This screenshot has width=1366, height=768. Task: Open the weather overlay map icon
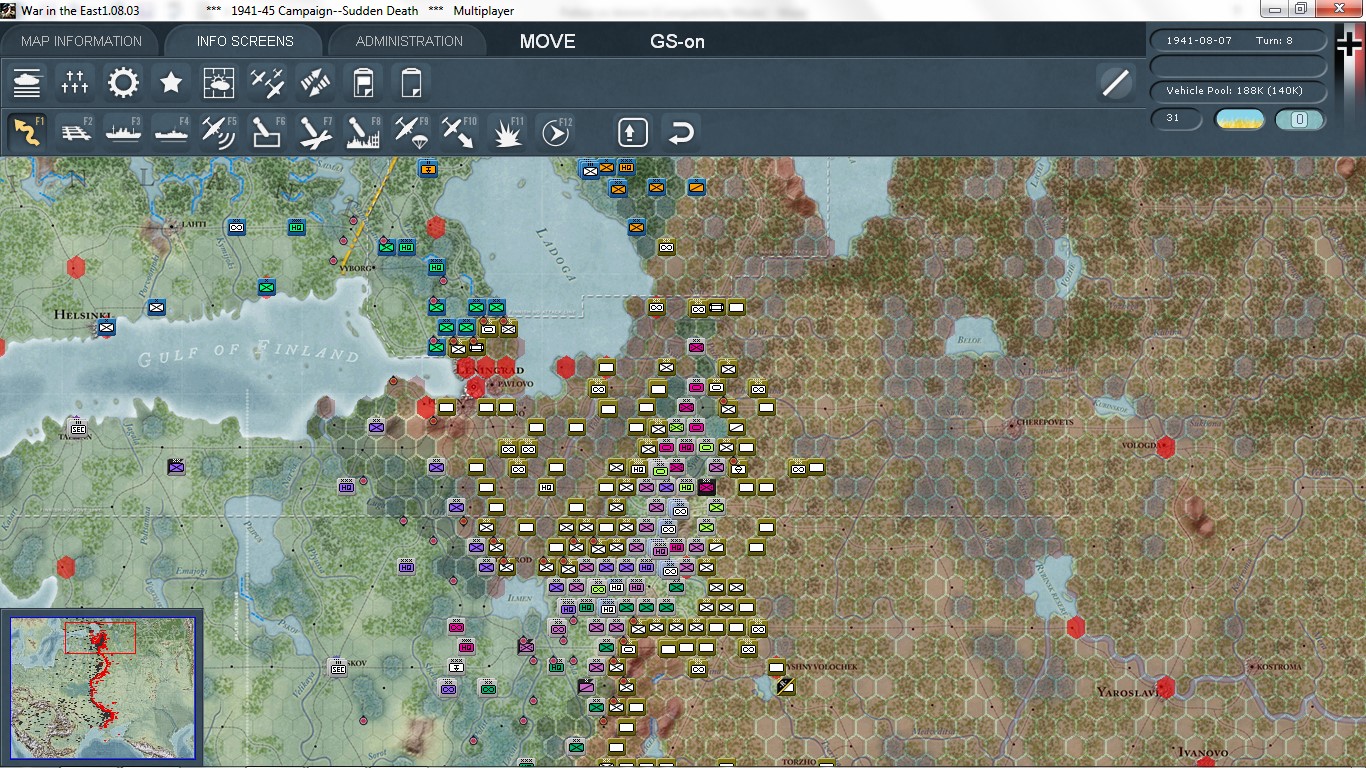click(219, 82)
